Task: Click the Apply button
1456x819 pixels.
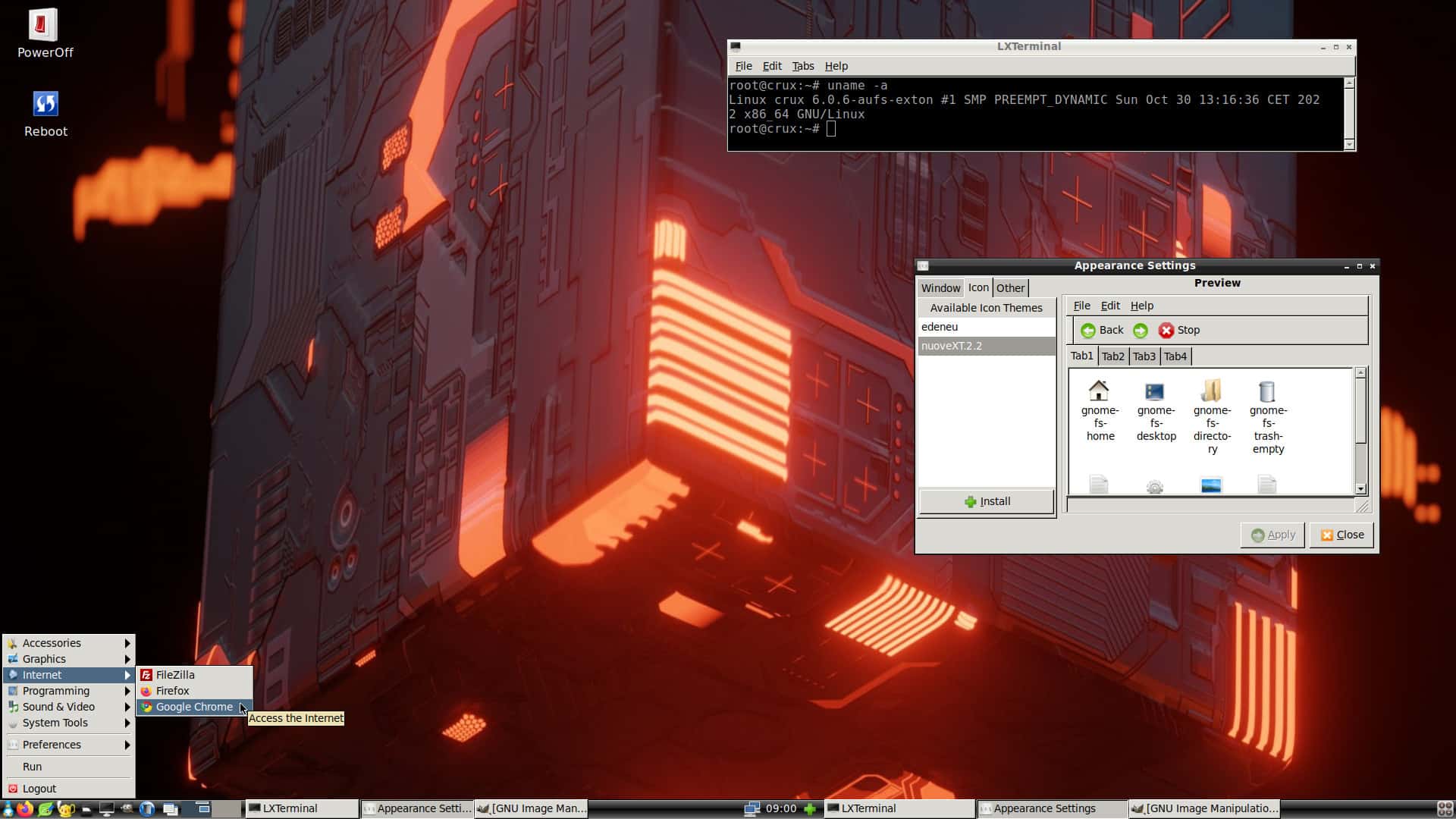Action: (1272, 535)
